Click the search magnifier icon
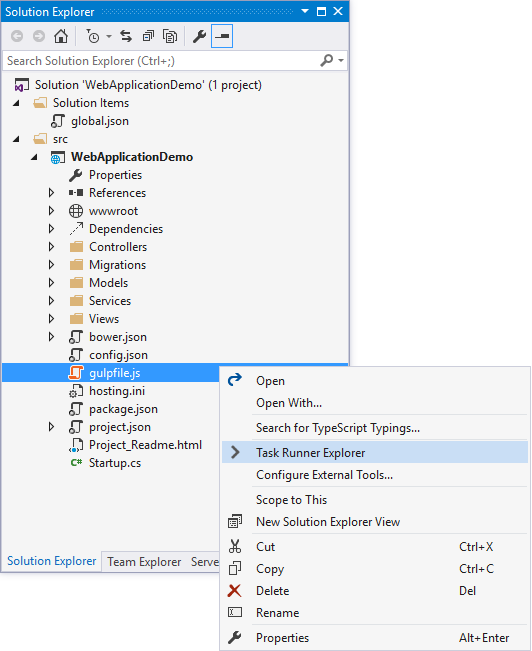This screenshot has width=532, height=651. coord(327,61)
